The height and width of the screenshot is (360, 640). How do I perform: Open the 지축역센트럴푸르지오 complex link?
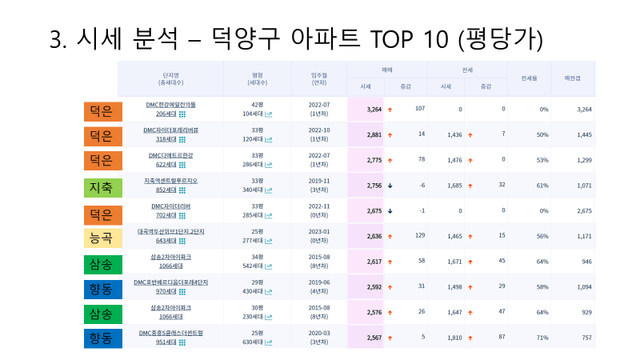tap(171, 181)
